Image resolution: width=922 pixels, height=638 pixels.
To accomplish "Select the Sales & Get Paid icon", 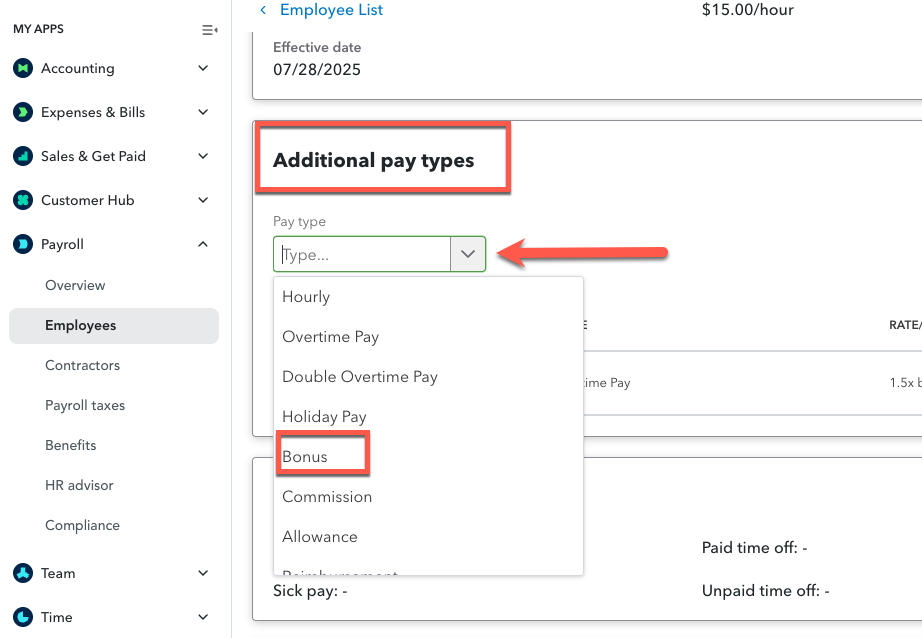I will (x=23, y=156).
